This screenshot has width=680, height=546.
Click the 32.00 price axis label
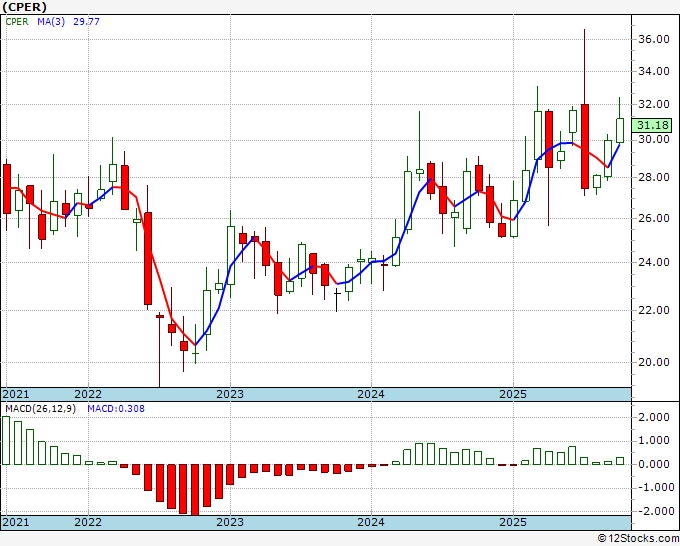pyautogui.click(x=654, y=104)
